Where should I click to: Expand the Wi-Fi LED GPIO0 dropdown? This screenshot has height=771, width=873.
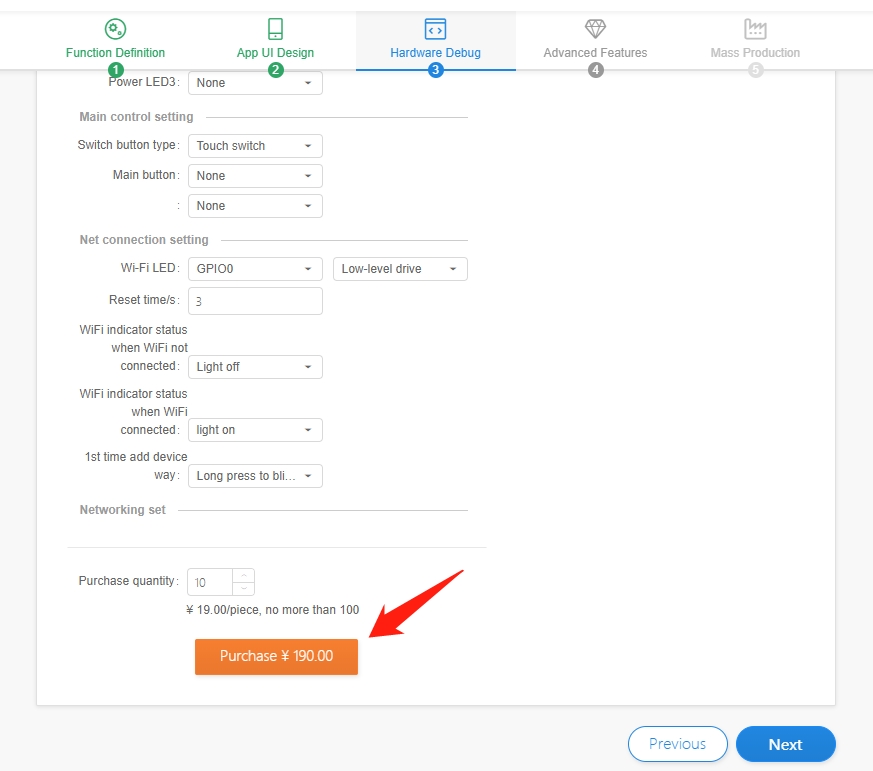click(x=255, y=269)
